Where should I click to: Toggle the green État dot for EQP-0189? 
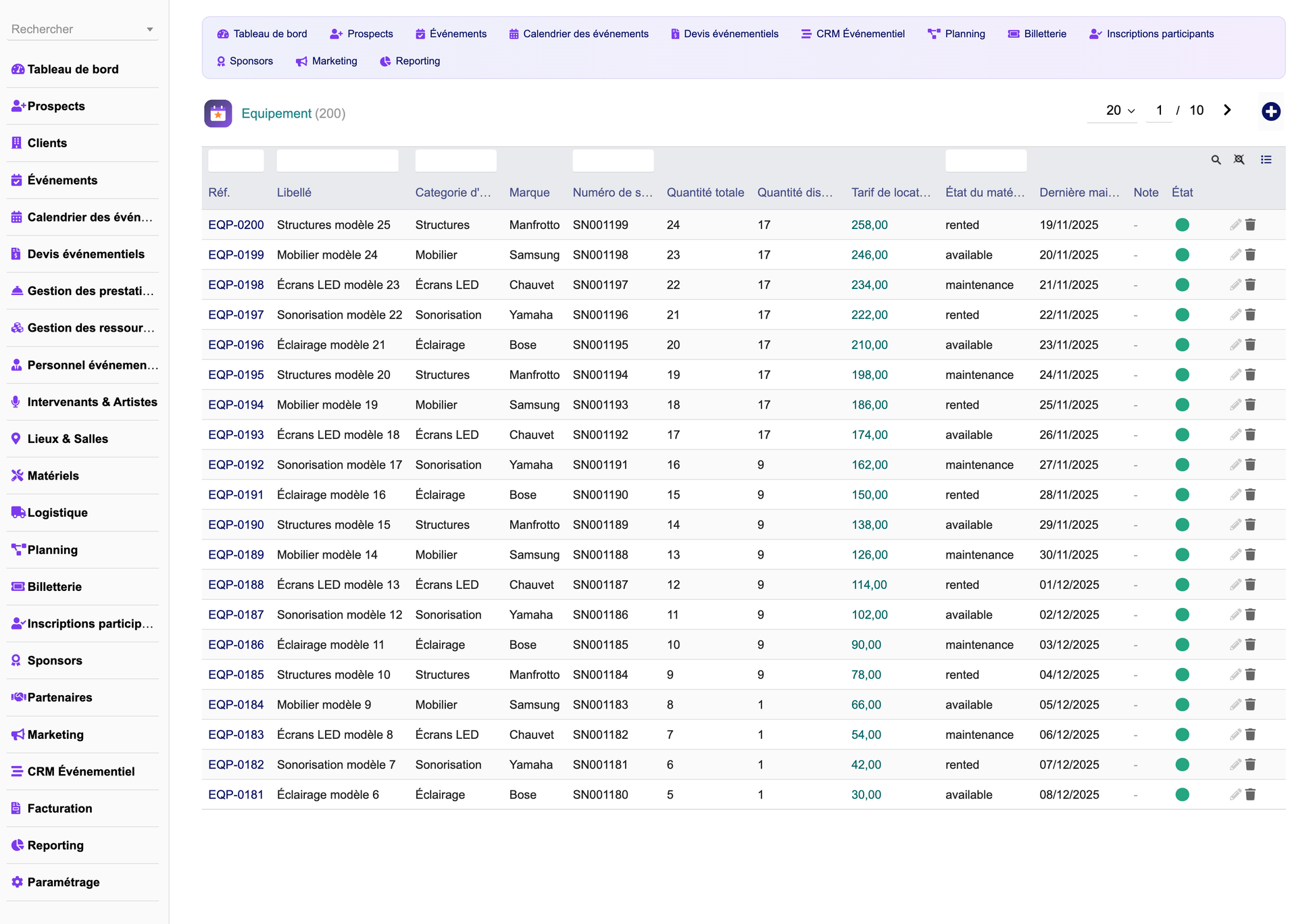1182,555
